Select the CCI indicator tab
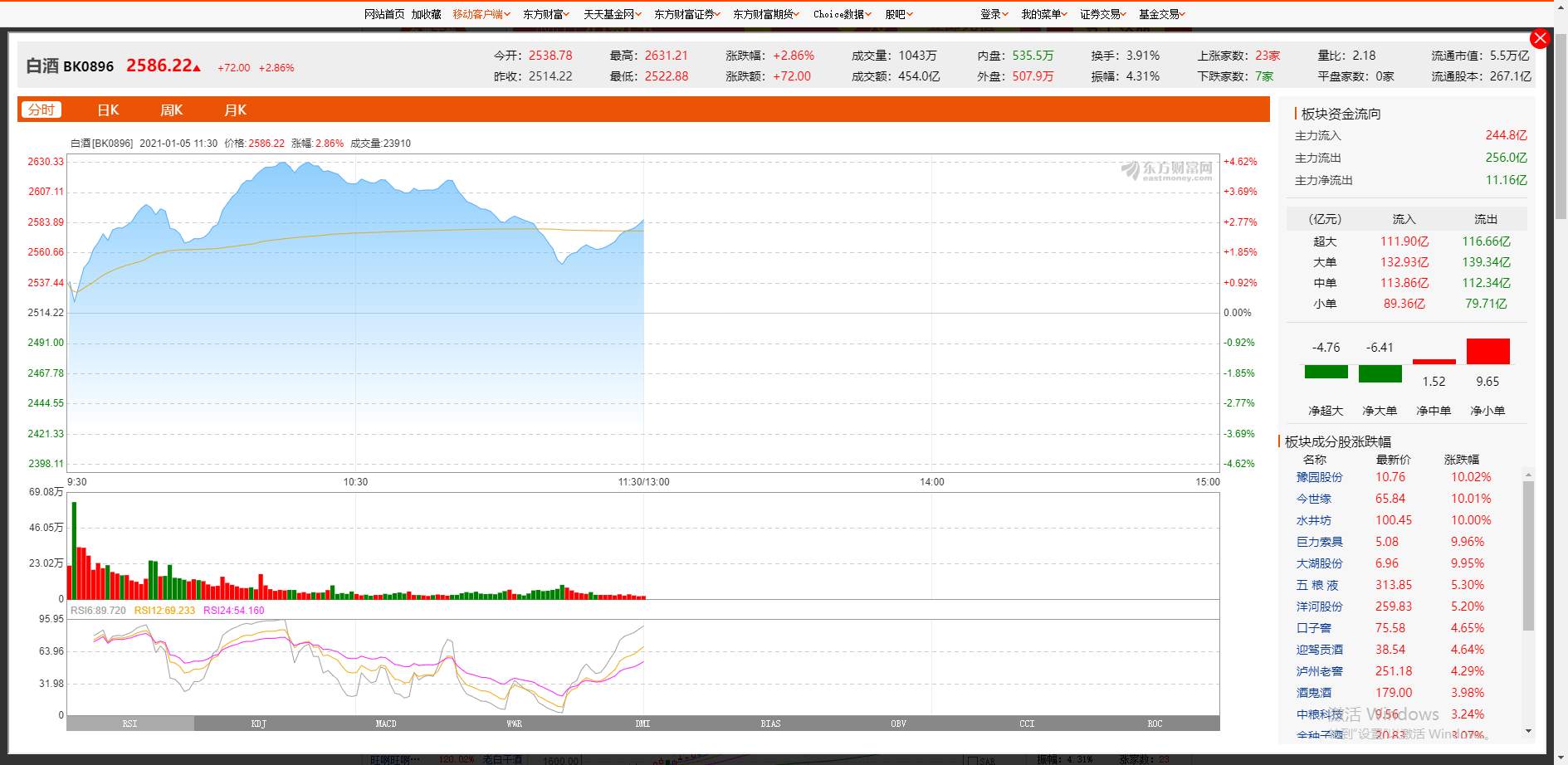 coord(1027,724)
